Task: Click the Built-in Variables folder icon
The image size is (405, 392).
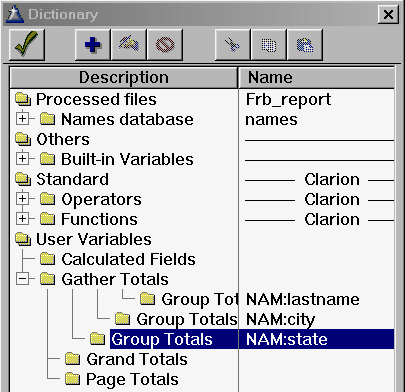Action: 48,159
